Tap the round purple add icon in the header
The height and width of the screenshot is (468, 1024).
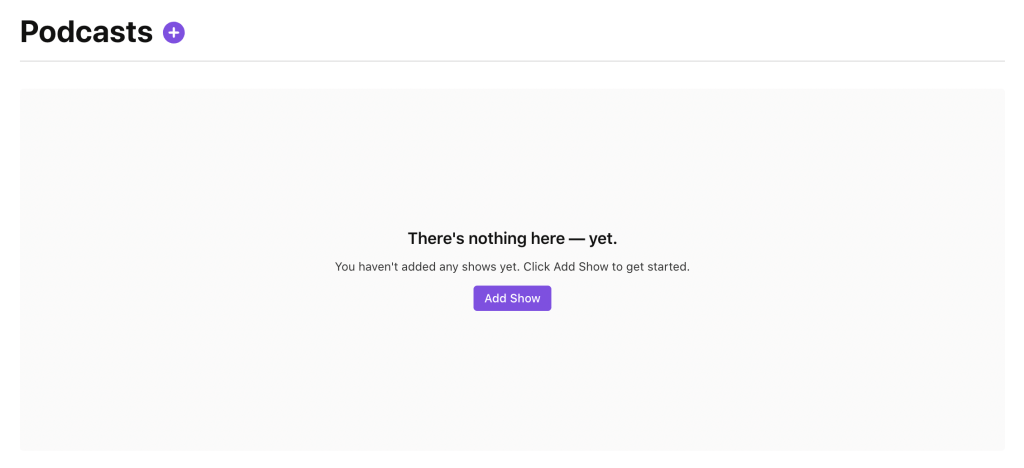pyautogui.click(x=174, y=33)
